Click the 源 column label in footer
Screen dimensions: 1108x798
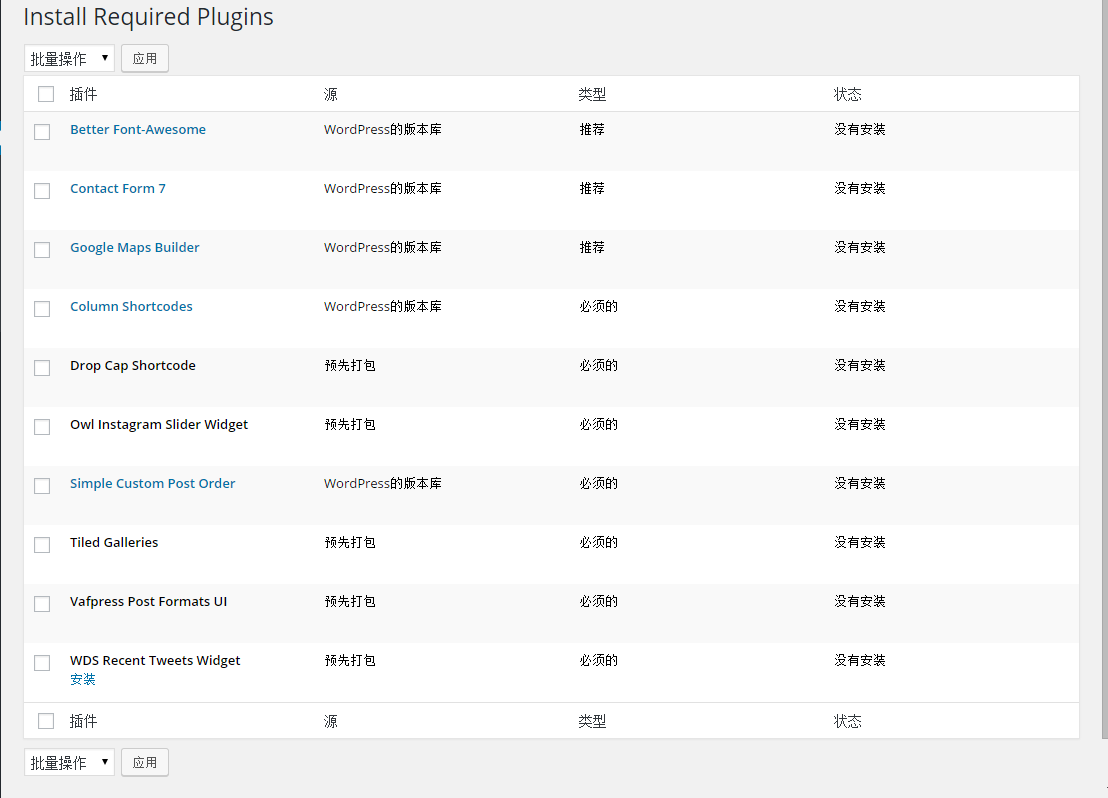click(x=331, y=721)
